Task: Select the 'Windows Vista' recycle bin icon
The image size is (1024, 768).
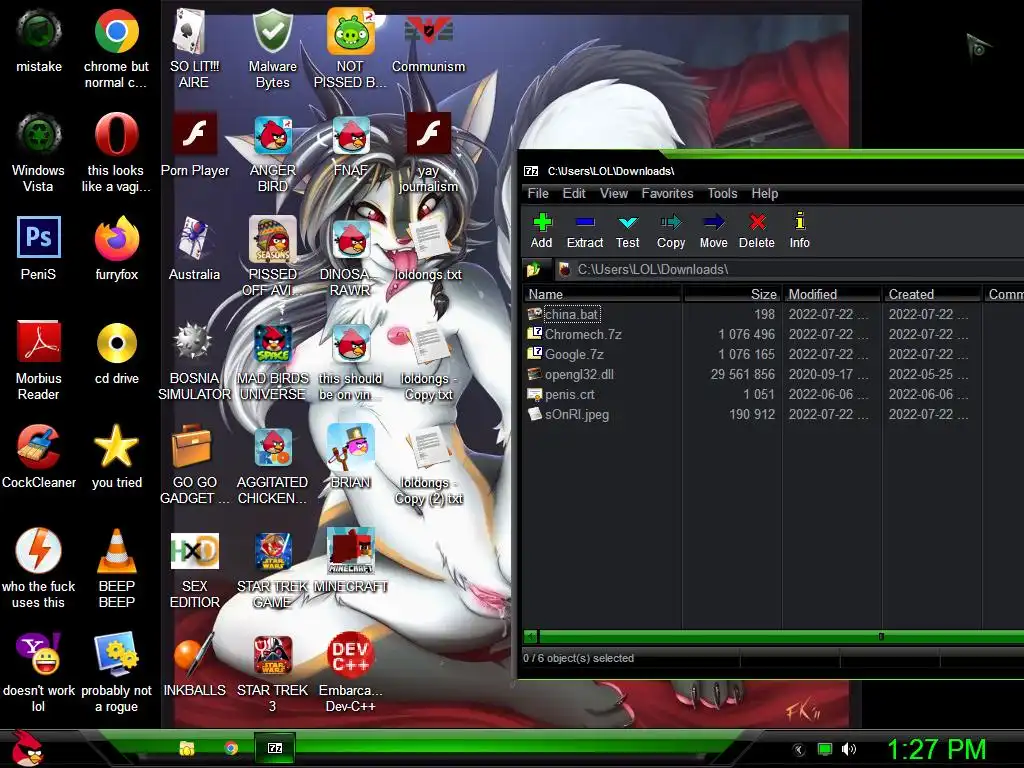Action: (x=39, y=153)
